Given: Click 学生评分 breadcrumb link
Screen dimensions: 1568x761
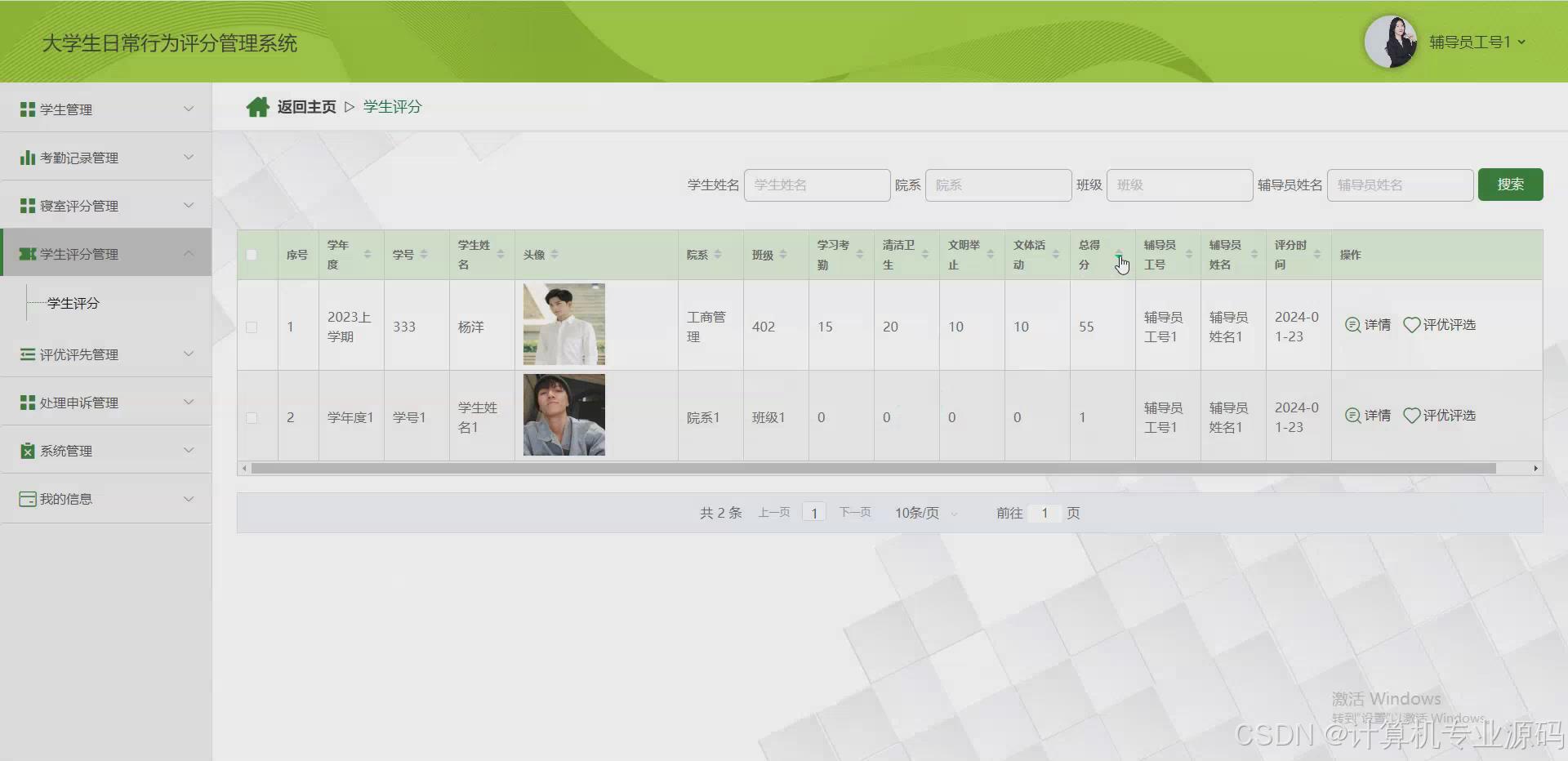Looking at the screenshot, I should (x=392, y=107).
